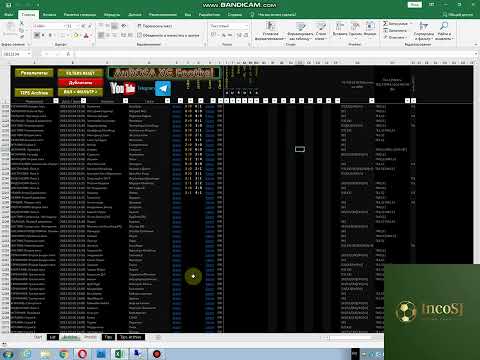The height and width of the screenshot is (360, 480).
Task: Select the Tips sheet tab
Action: pos(108,337)
